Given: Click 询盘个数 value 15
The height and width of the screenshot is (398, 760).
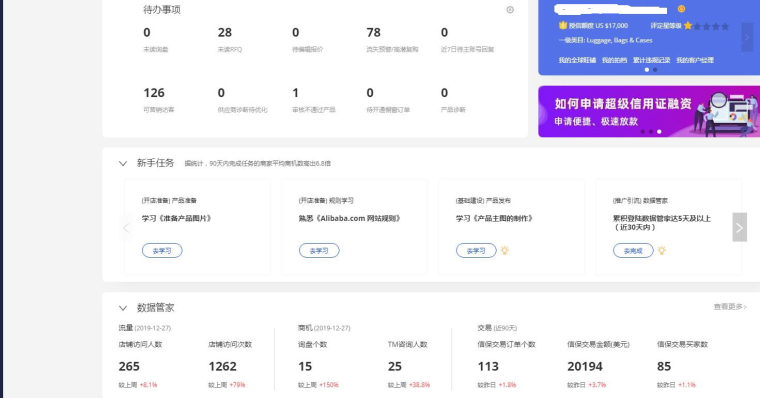Looking at the screenshot, I should (x=305, y=366).
